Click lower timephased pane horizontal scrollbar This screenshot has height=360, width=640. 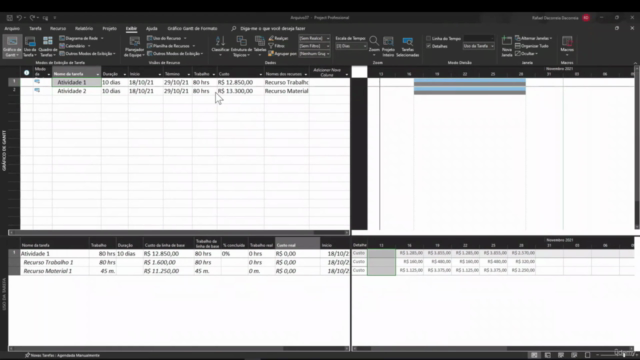pyautogui.click(x=494, y=349)
